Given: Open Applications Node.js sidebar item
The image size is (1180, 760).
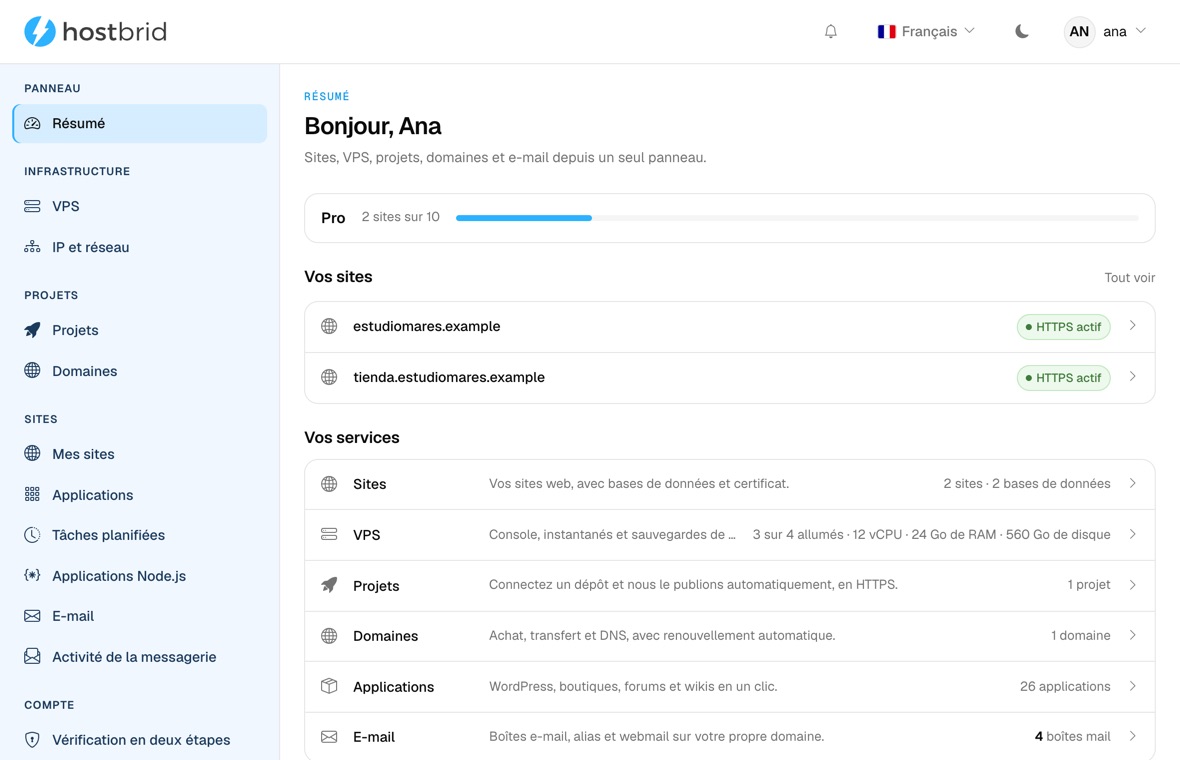Looking at the screenshot, I should (140, 576).
